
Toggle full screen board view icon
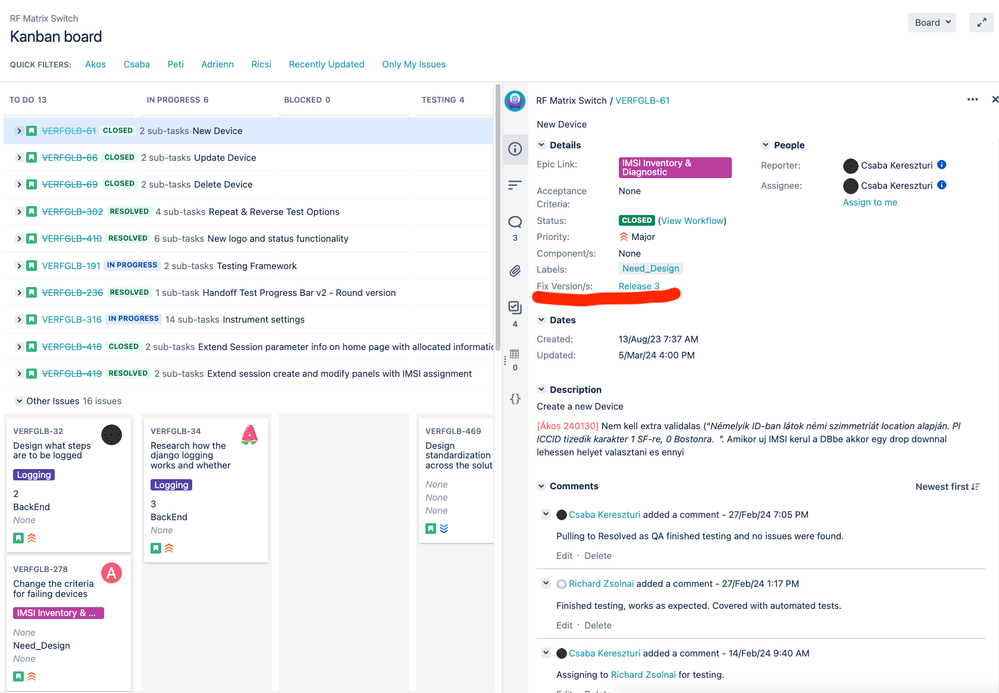click(981, 22)
